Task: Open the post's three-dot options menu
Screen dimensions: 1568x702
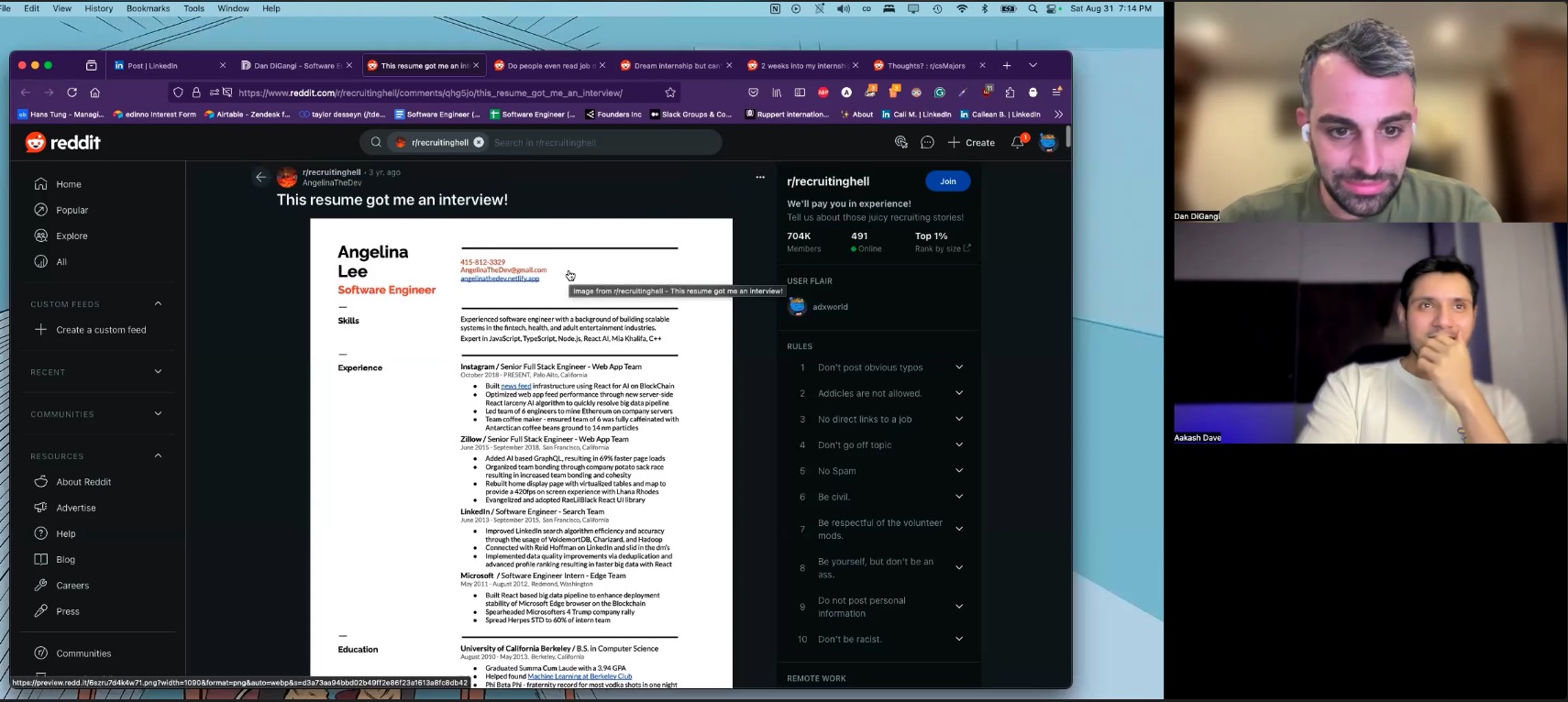Action: (760, 177)
